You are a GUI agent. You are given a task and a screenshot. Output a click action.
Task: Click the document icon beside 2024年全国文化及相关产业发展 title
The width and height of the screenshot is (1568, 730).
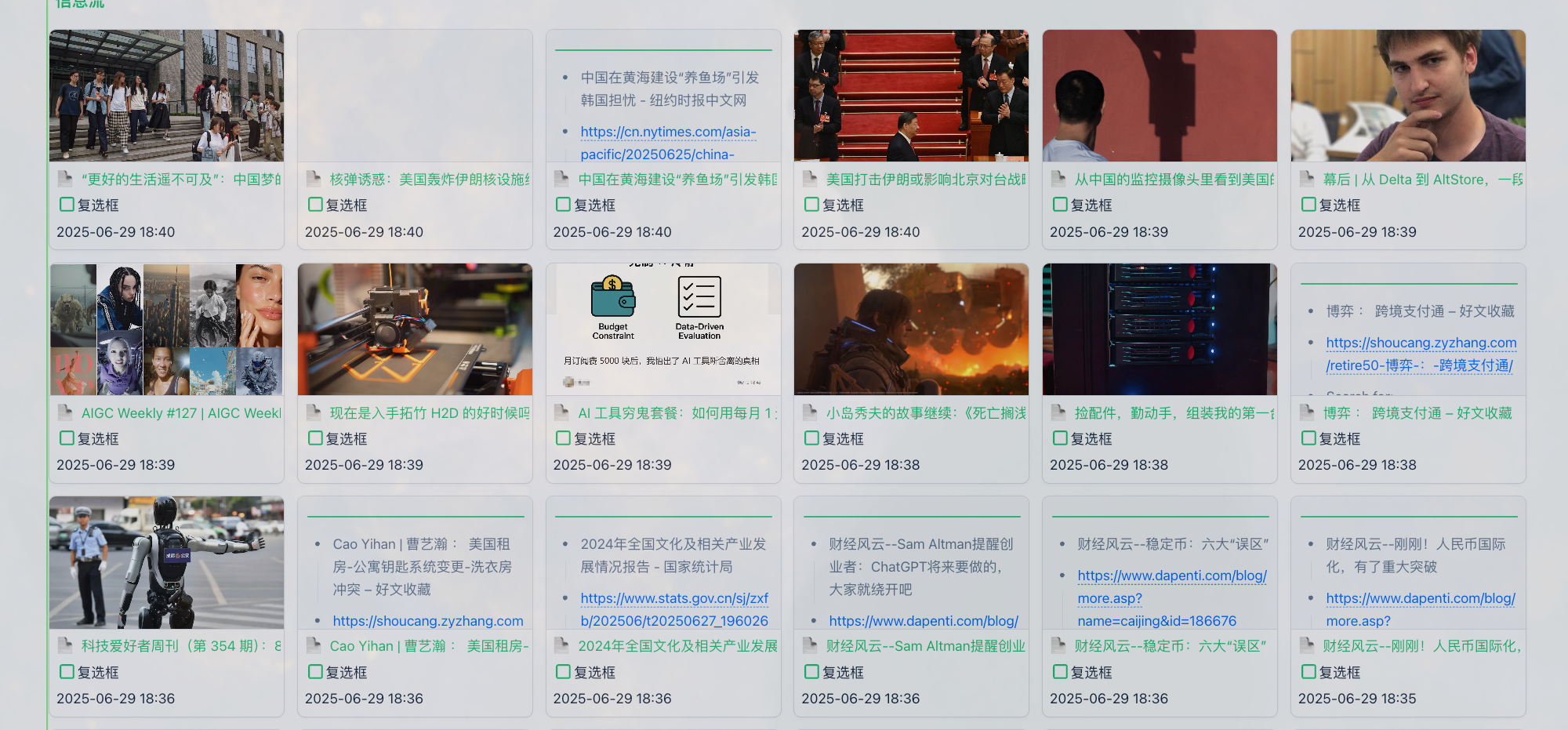(x=562, y=645)
